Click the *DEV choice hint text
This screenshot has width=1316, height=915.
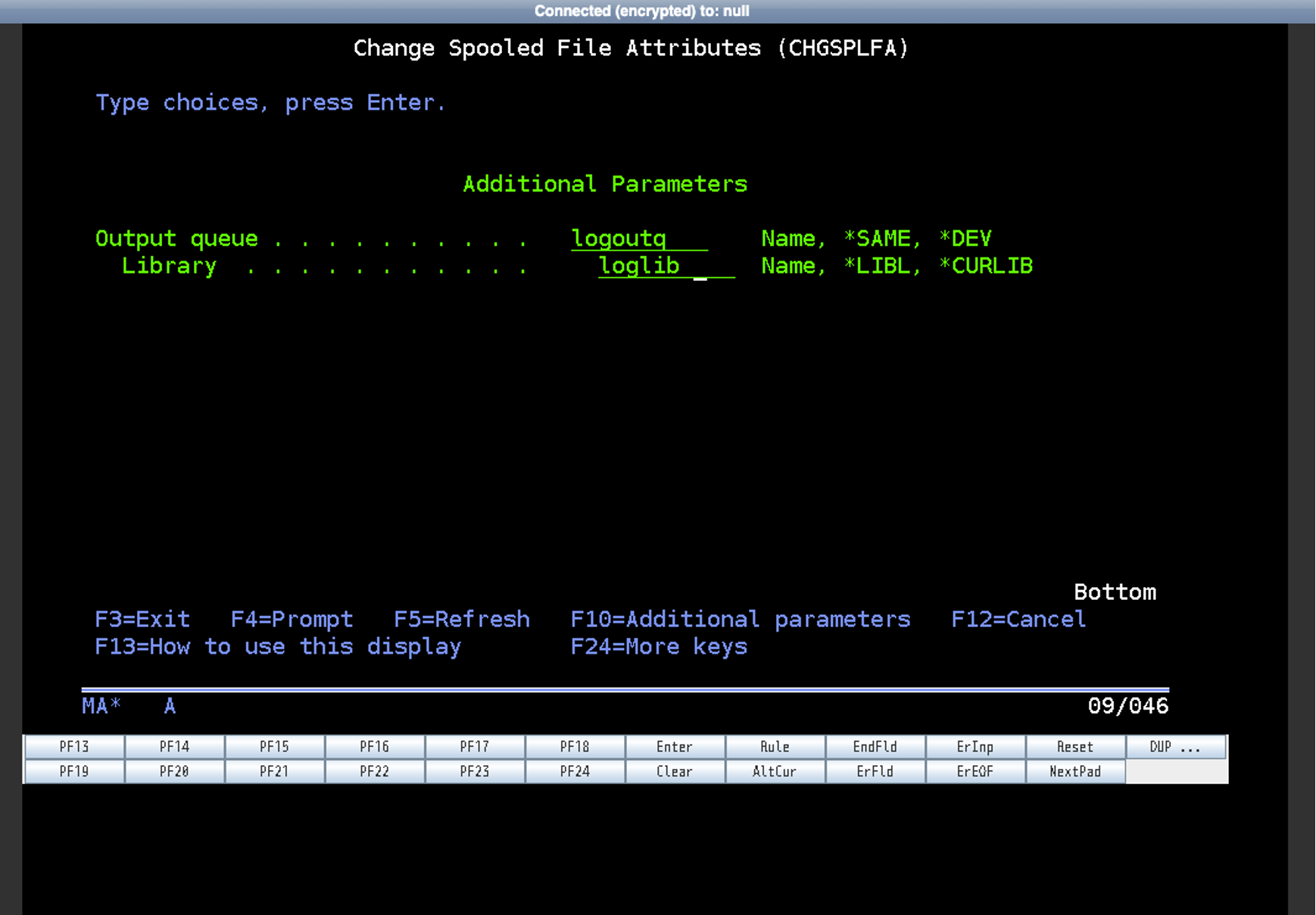(x=965, y=239)
